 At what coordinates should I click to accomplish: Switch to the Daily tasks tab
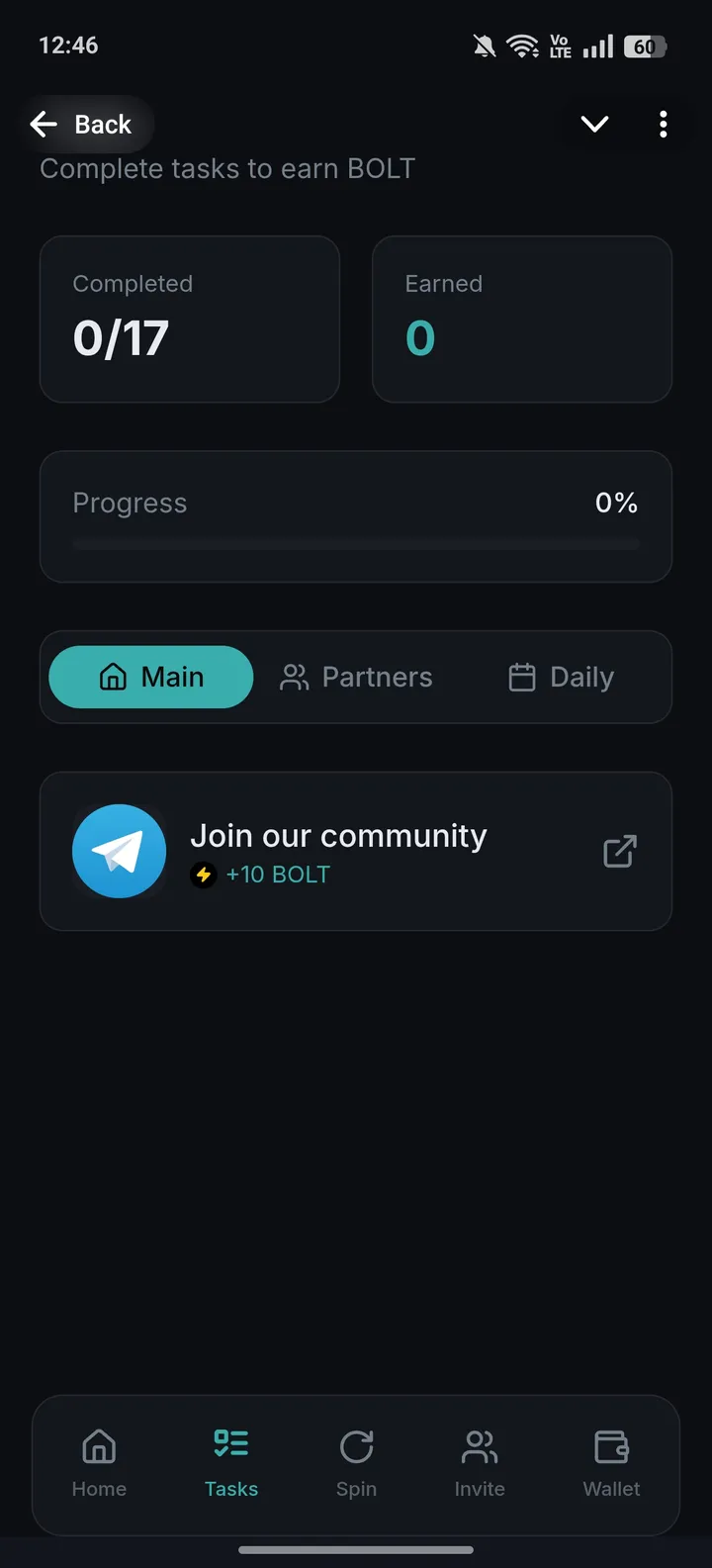click(x=561, y=677)
